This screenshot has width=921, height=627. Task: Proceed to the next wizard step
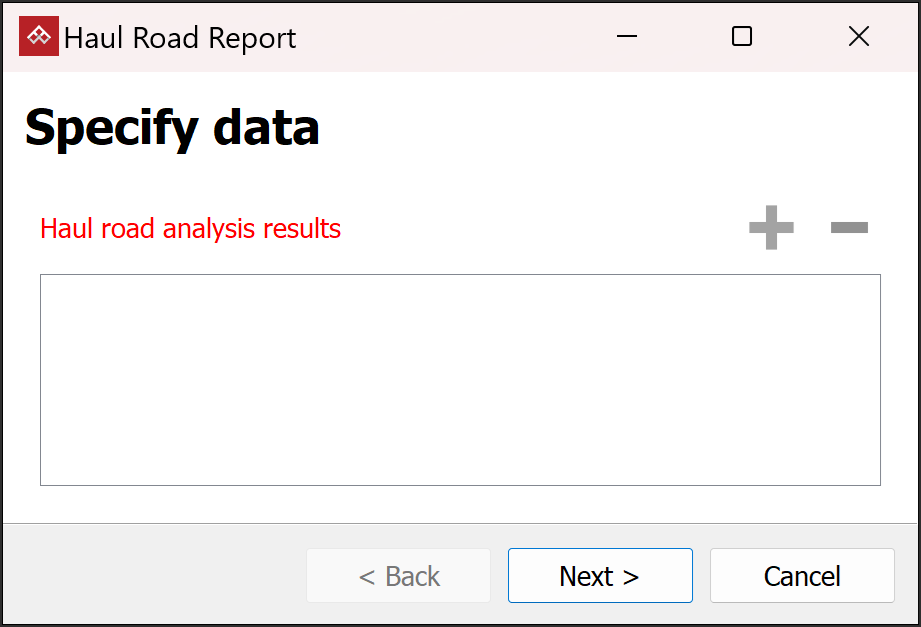pos(600,576)
